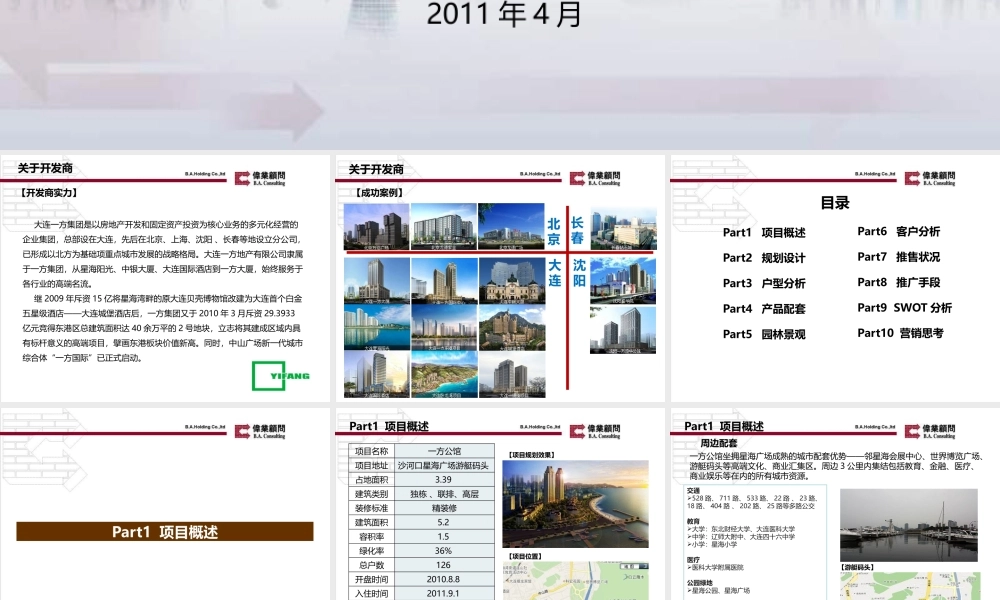Viewport: 1000px width, 600px height.
Task: Click the 【游艇码头】 caption
Action: (x=857, y=567)
